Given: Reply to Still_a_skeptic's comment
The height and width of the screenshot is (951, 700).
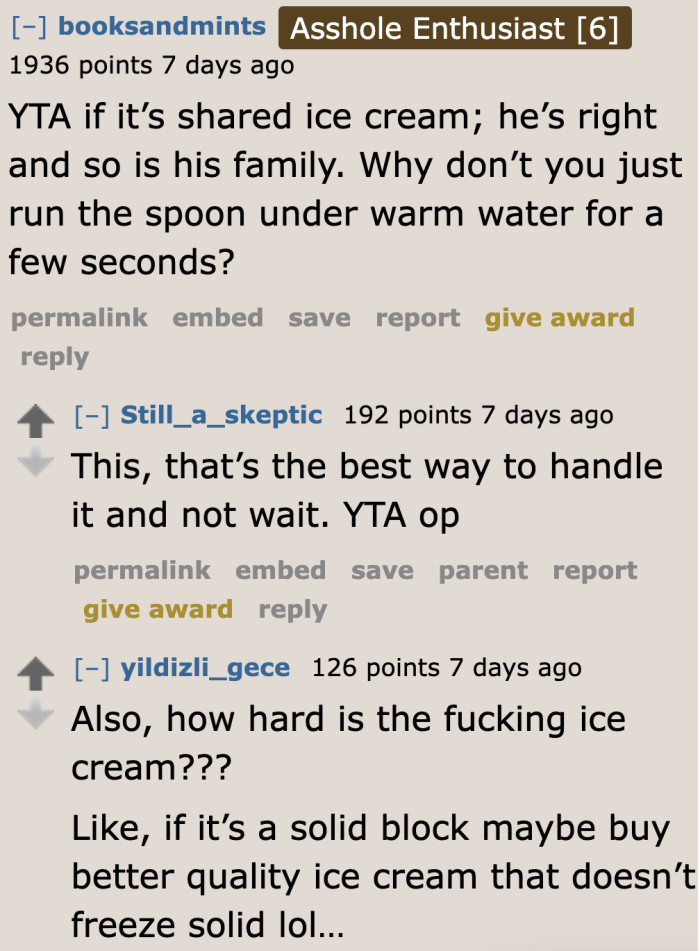Looking at the screenshot, I should coord(292,609).
